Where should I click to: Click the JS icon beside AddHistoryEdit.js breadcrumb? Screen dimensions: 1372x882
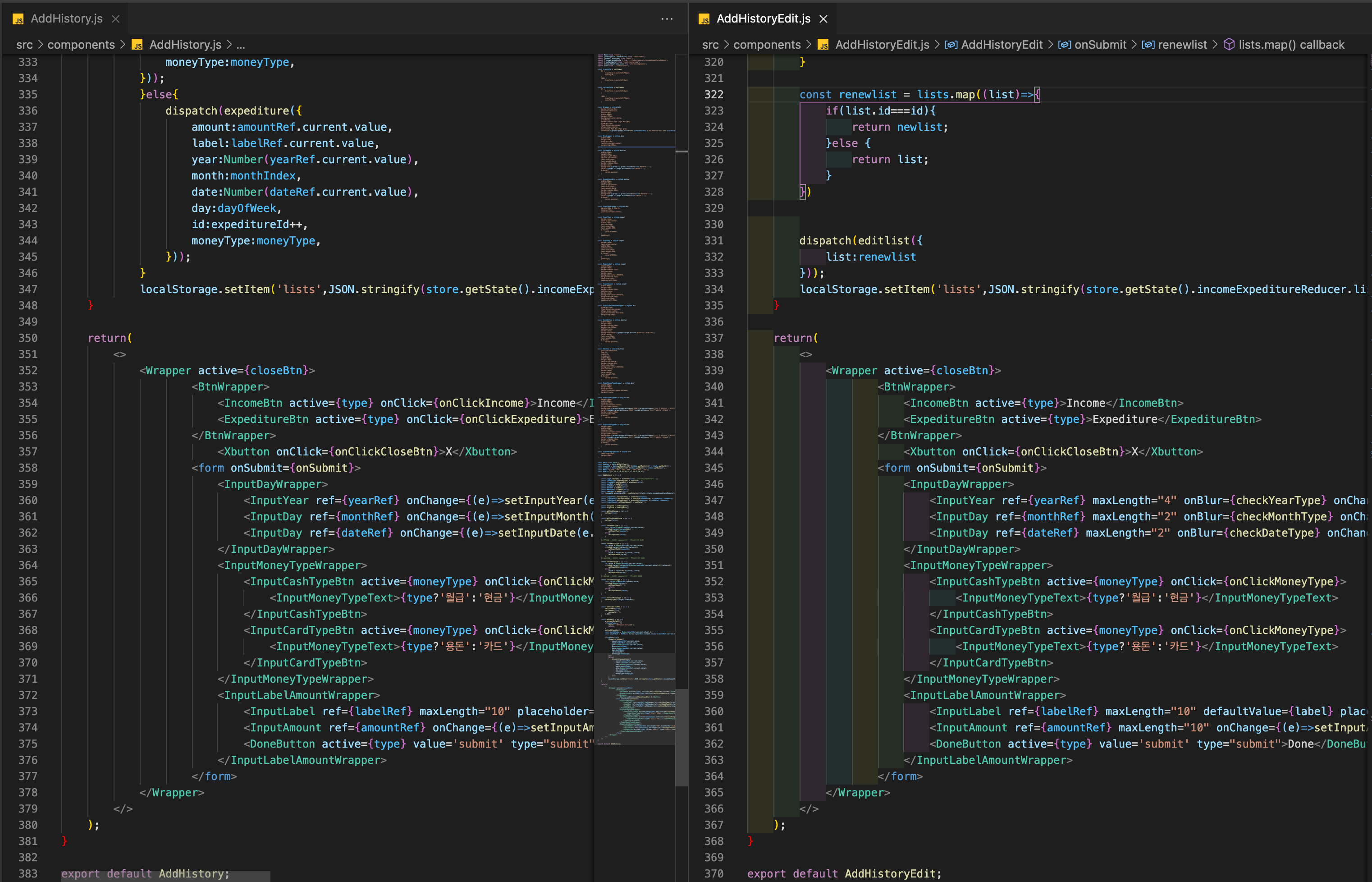(823, 45)
